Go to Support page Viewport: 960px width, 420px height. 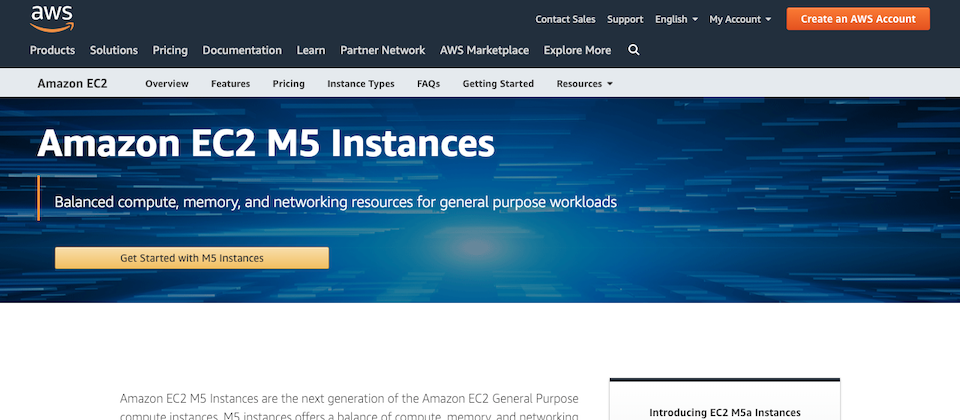point(625,19)
